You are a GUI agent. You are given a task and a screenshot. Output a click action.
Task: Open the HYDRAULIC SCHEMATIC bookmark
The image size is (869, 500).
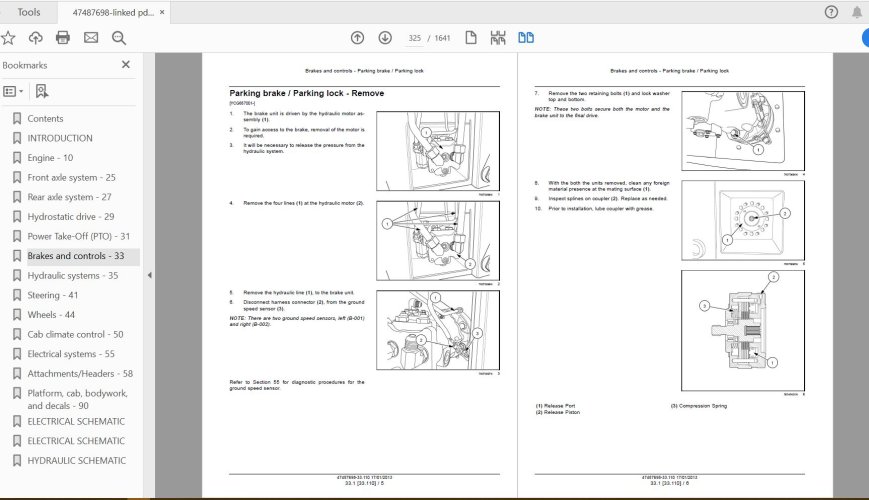pyautogui.click(x=76, y=461)
